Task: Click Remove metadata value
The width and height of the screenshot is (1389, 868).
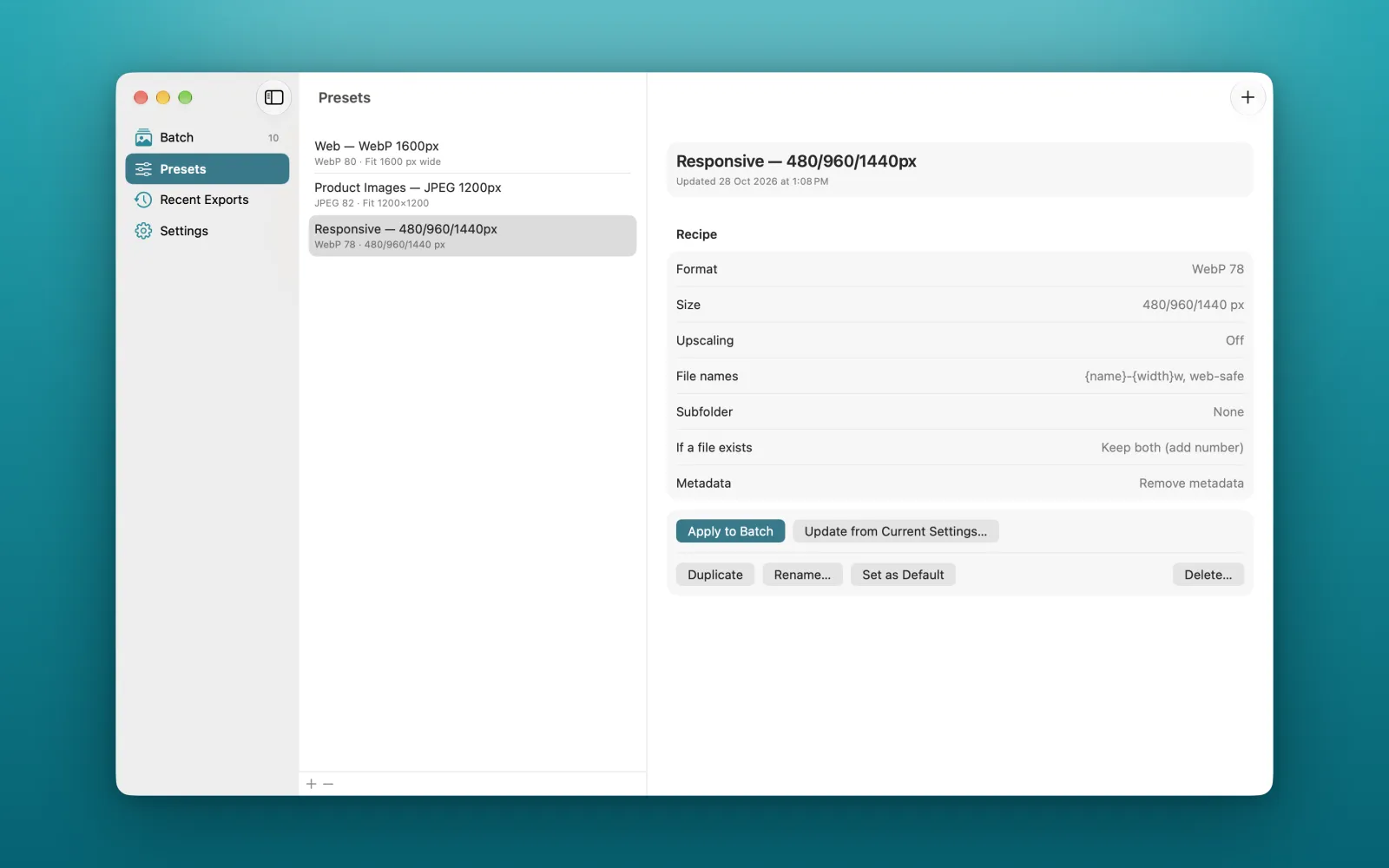Action: pyautogui.click(x=1191, y=483)
